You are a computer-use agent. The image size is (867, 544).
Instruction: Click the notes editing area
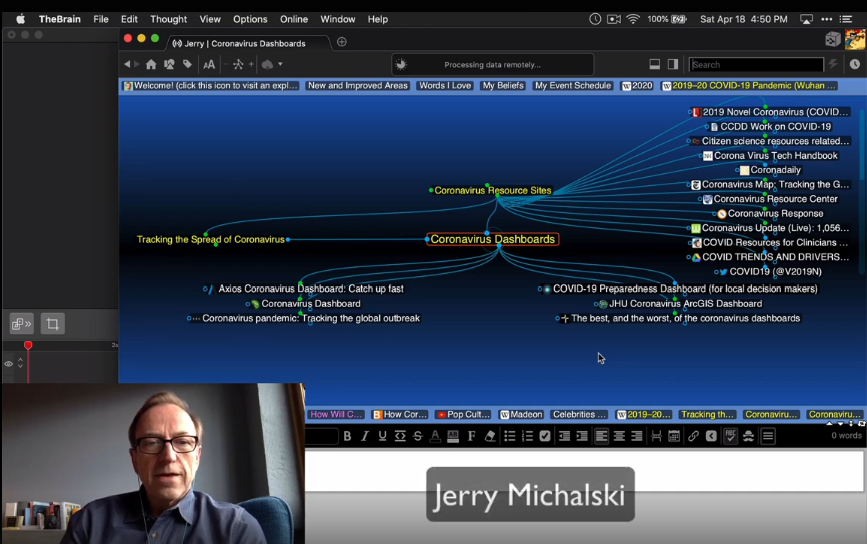click(x=584, y=471)
